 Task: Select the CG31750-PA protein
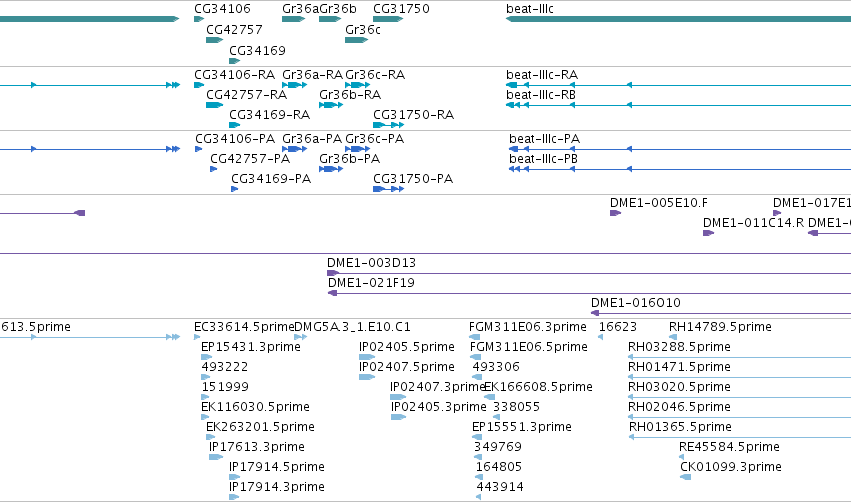[389, 189]
